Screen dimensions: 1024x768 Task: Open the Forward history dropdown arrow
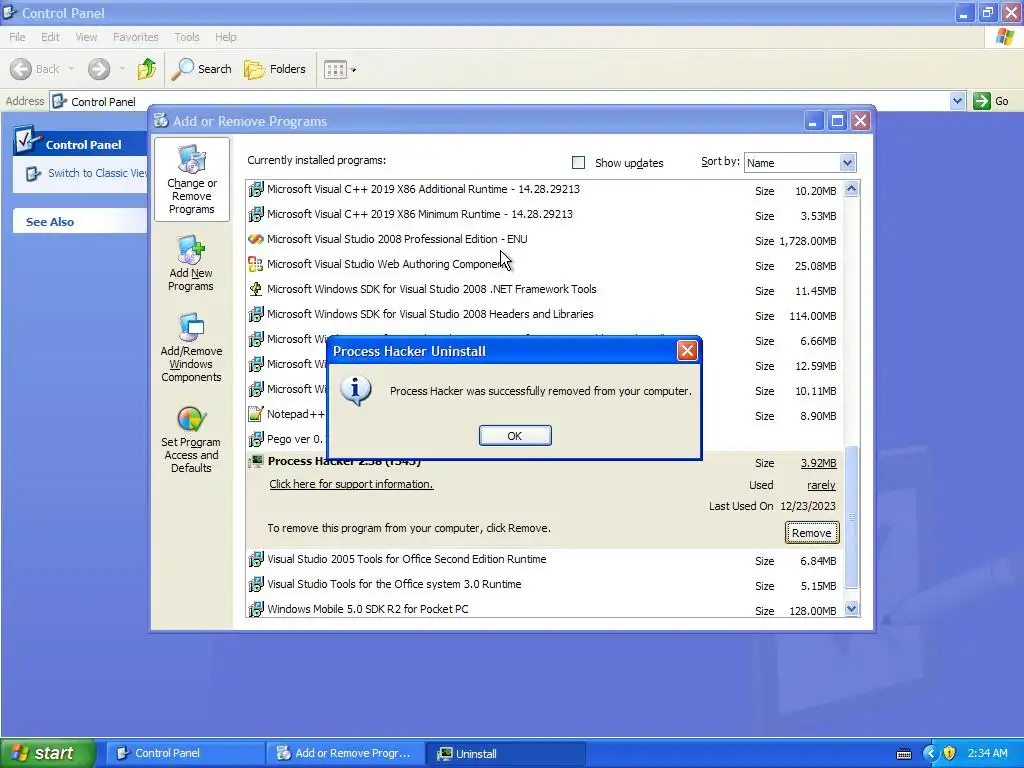click(x=122, y=69)
